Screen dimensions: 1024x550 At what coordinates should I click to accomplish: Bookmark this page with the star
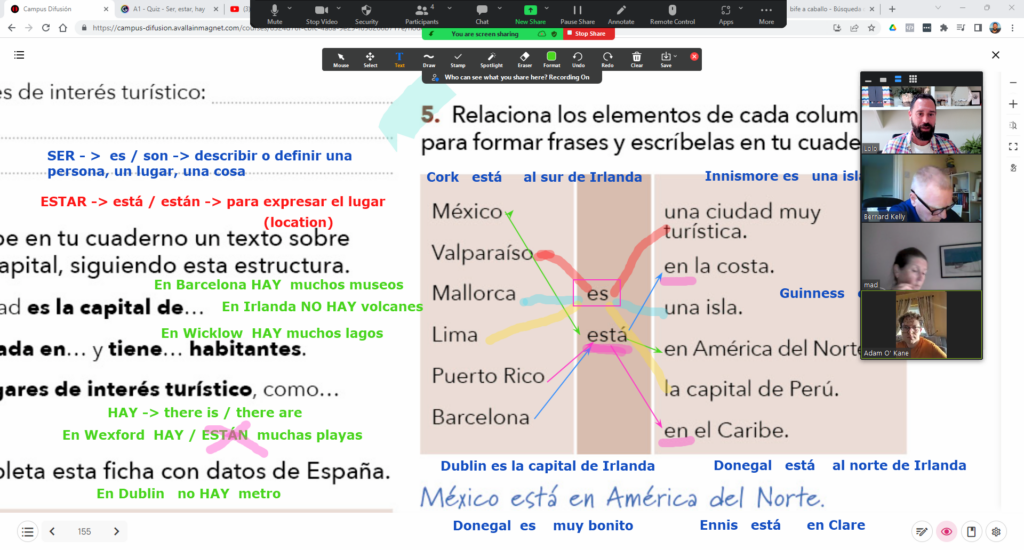[871, 28]
